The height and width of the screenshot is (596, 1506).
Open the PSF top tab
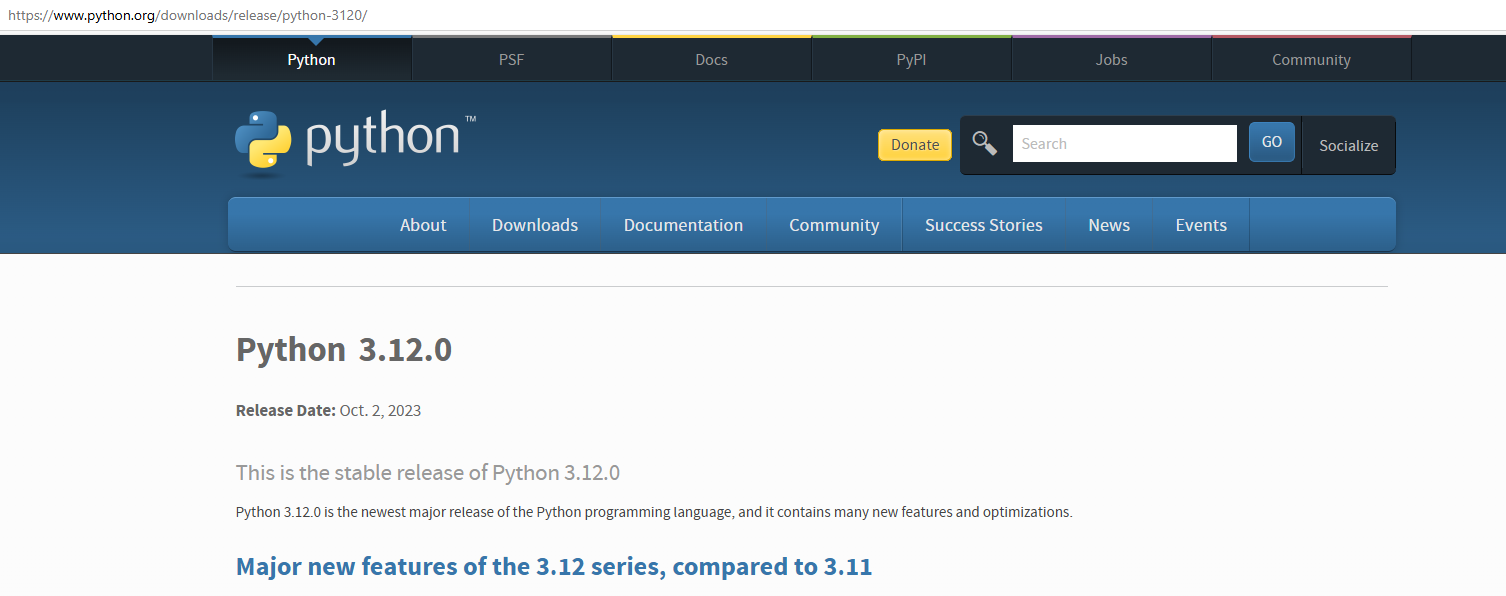[511, 60]
